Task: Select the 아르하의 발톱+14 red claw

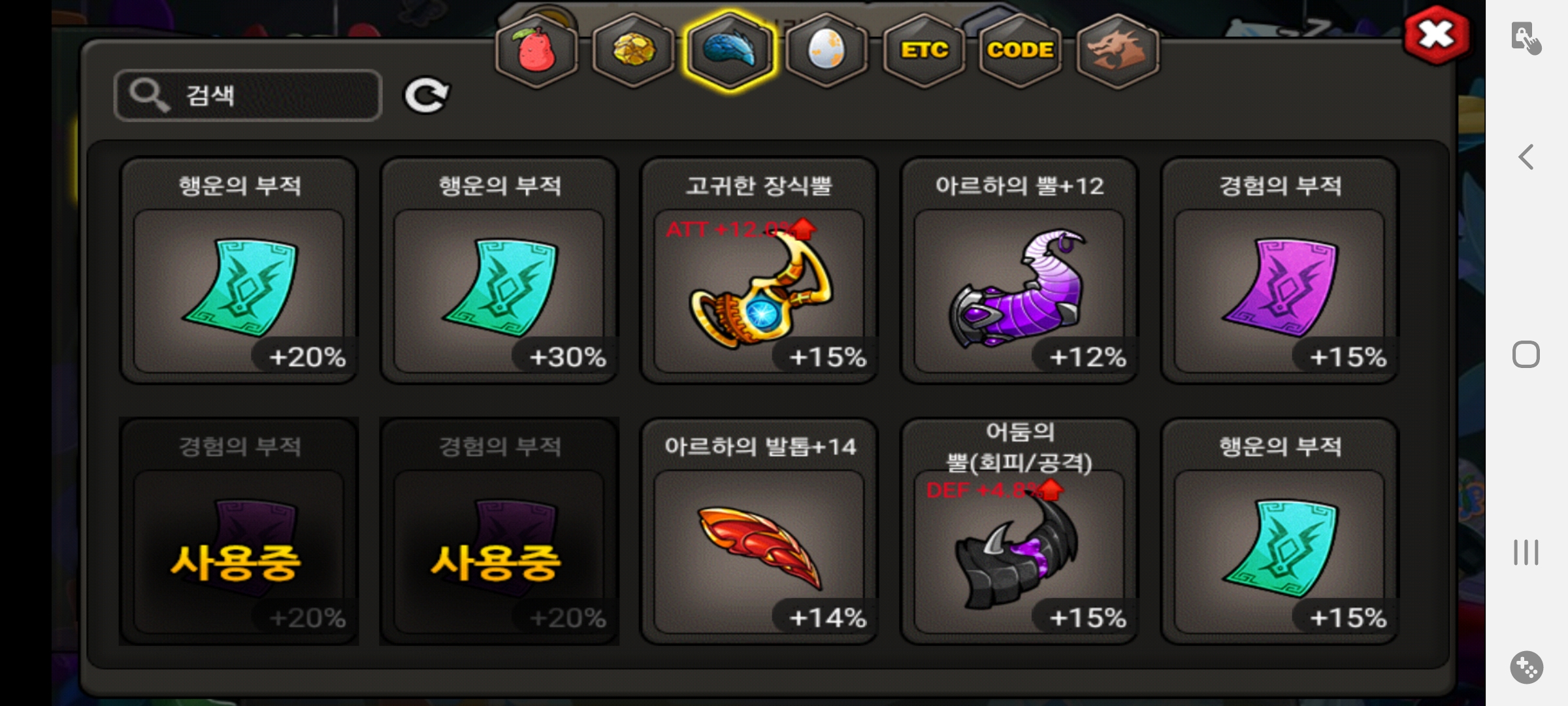Action: (759, 531)
